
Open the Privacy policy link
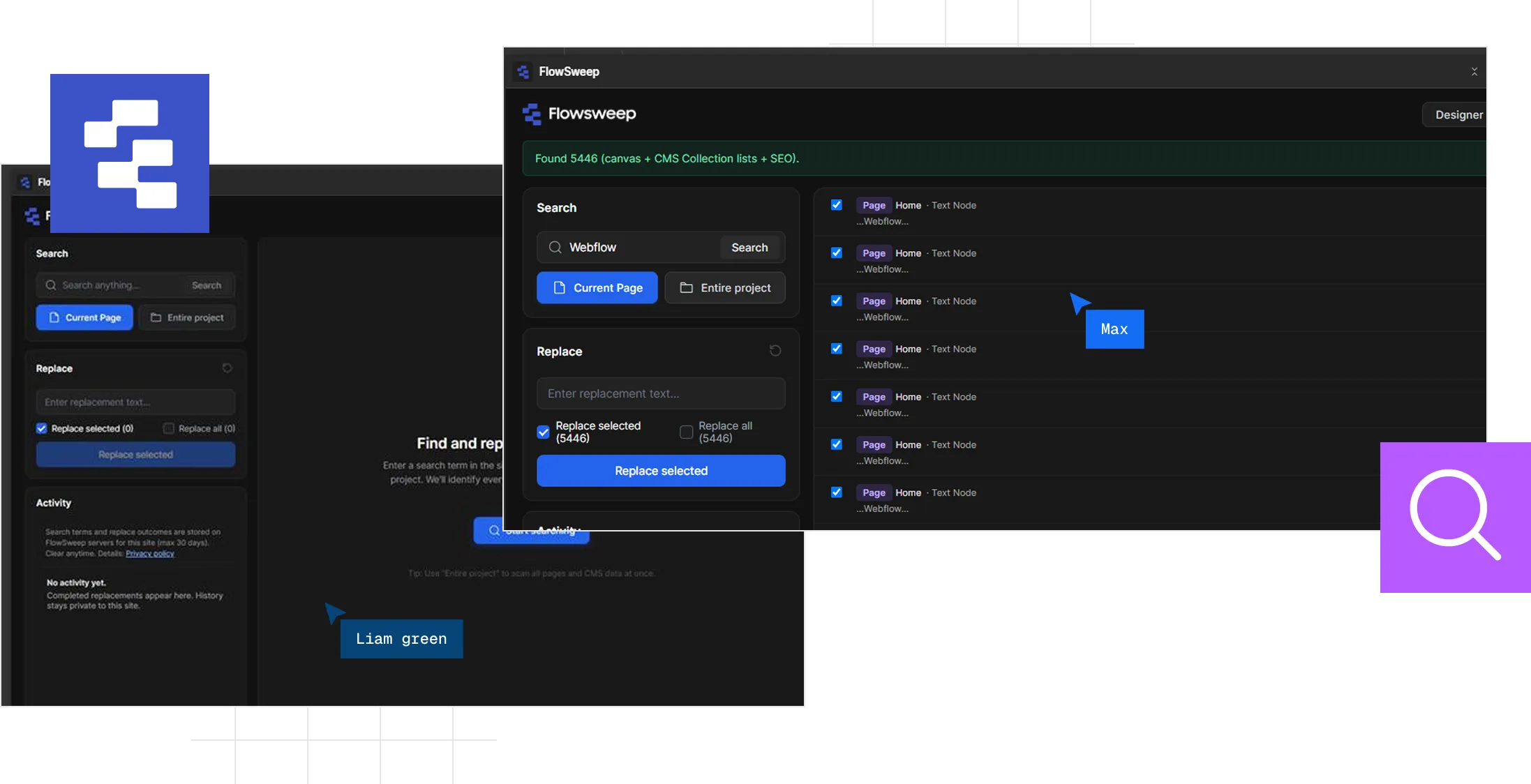(x=150, y=554)
